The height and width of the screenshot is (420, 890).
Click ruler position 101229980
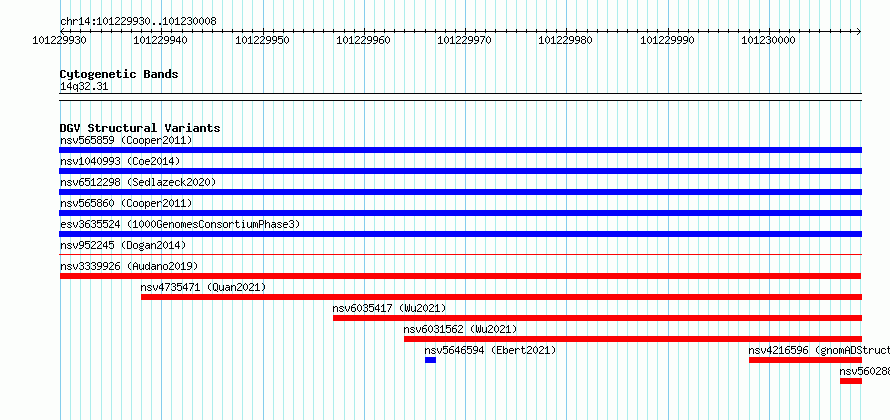pos(565,40)
